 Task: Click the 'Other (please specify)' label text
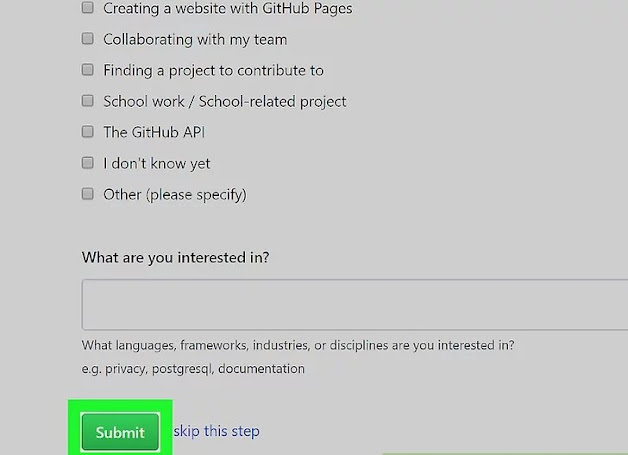[175, 194]
